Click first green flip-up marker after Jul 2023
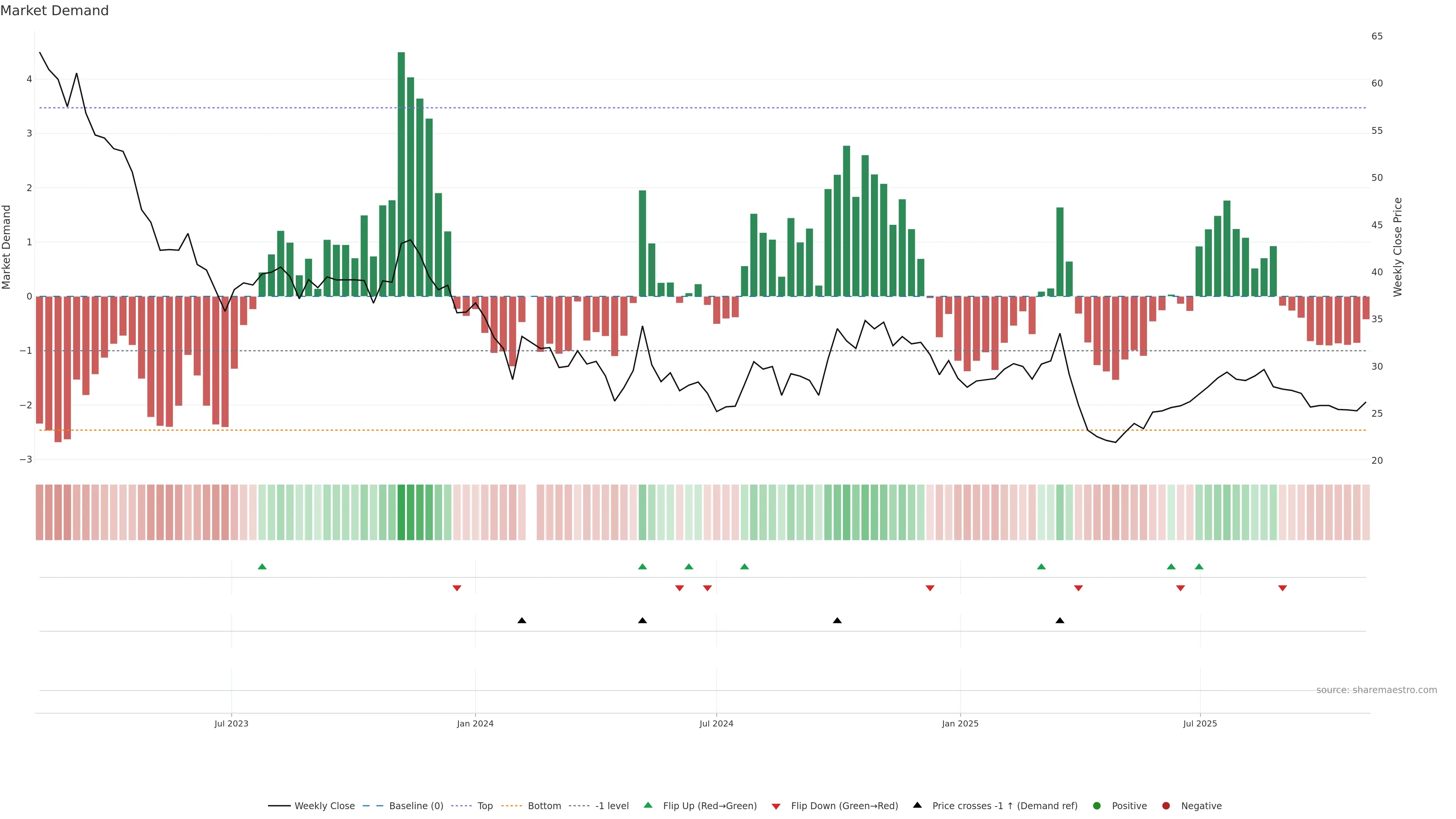The width and height of the screenshot is (1456, 819). pyautogui.click(x=262, y=566)
